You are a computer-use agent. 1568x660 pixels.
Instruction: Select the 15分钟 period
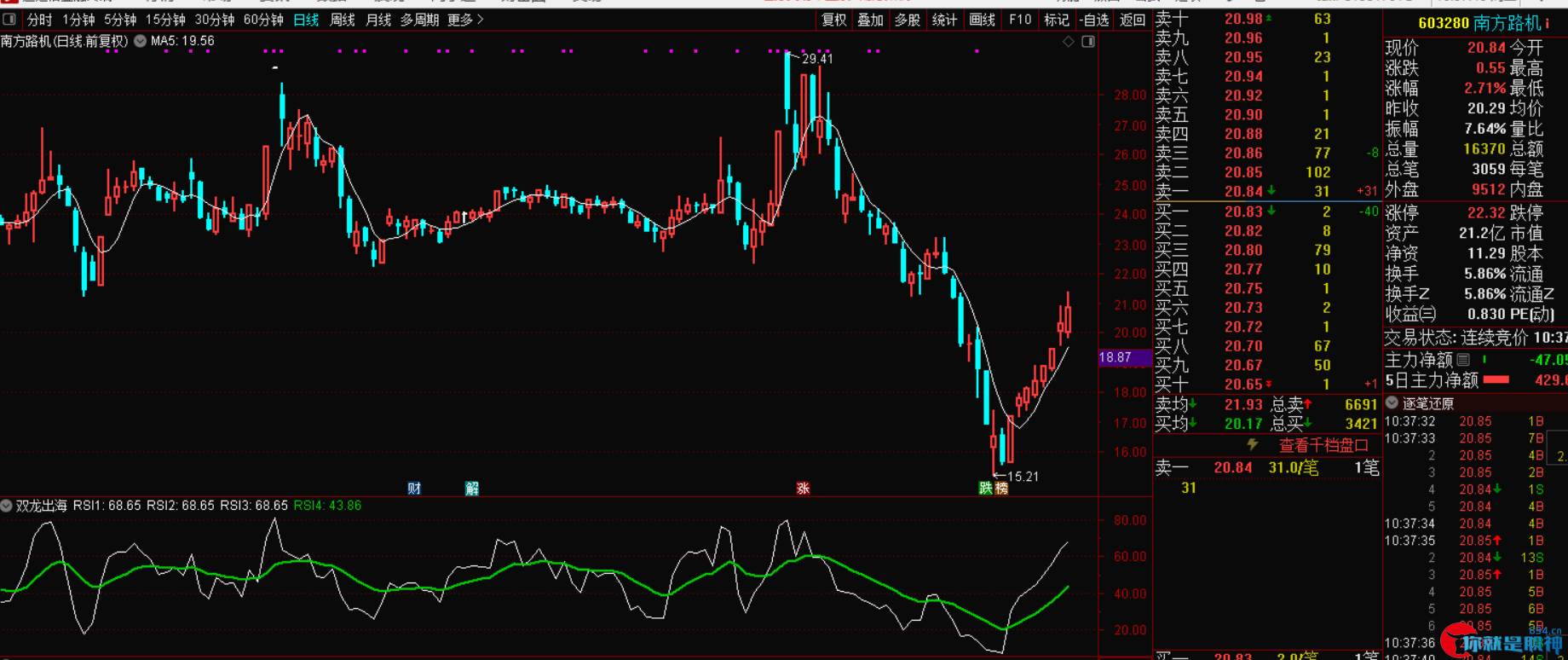(x=165, y=20)
